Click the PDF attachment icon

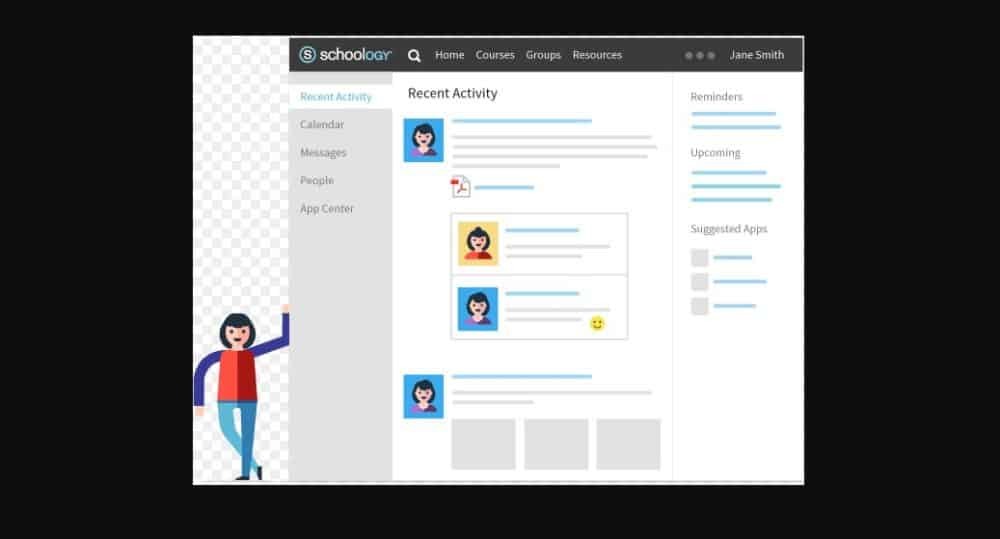tap(460, 187)
